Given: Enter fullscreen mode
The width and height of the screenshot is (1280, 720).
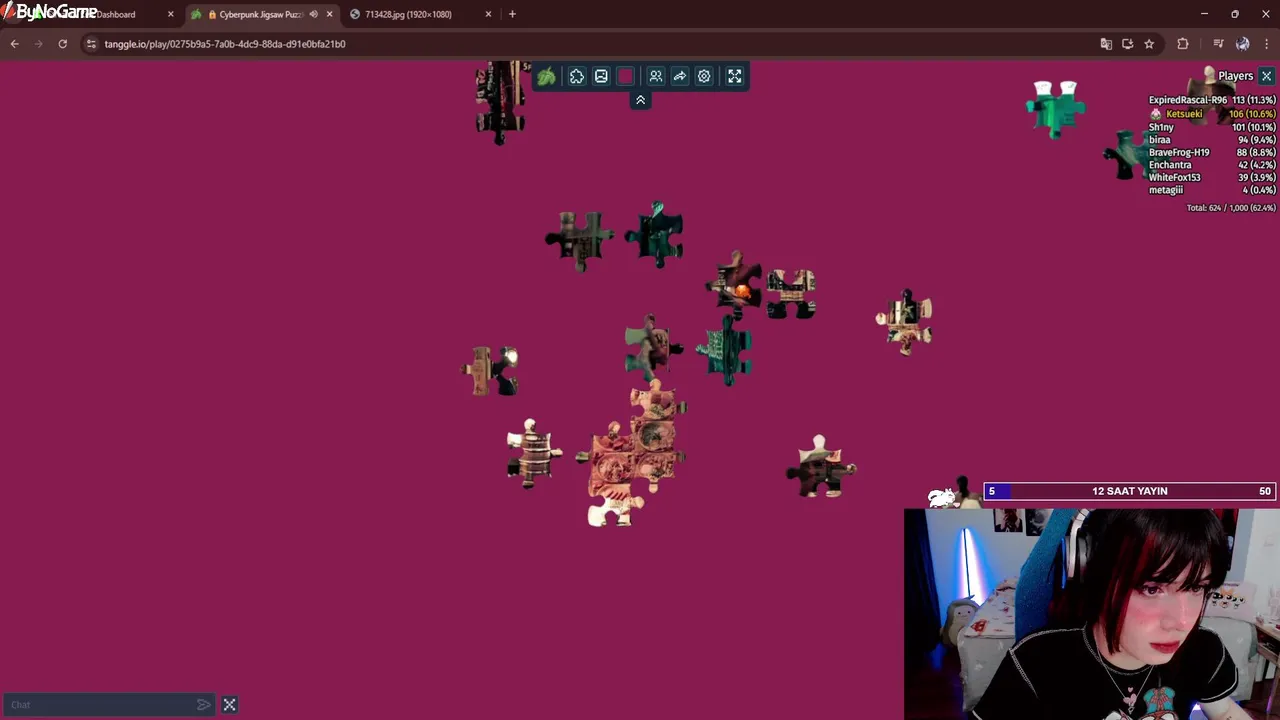Looking at the screenshot, I should coord(735,76).
